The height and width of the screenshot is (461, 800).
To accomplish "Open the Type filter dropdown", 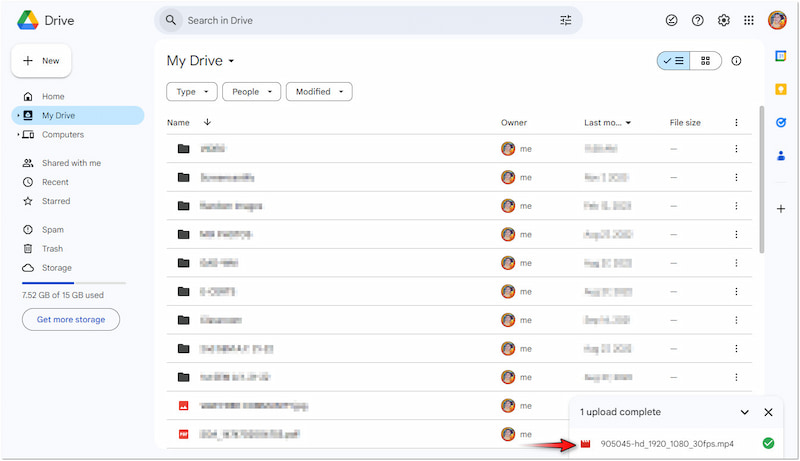I will tap(192, 92).
